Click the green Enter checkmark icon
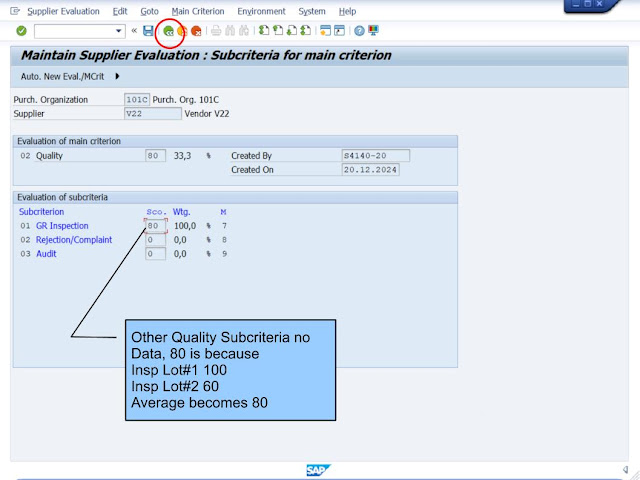The image size is (640, 480). point(21,31)
